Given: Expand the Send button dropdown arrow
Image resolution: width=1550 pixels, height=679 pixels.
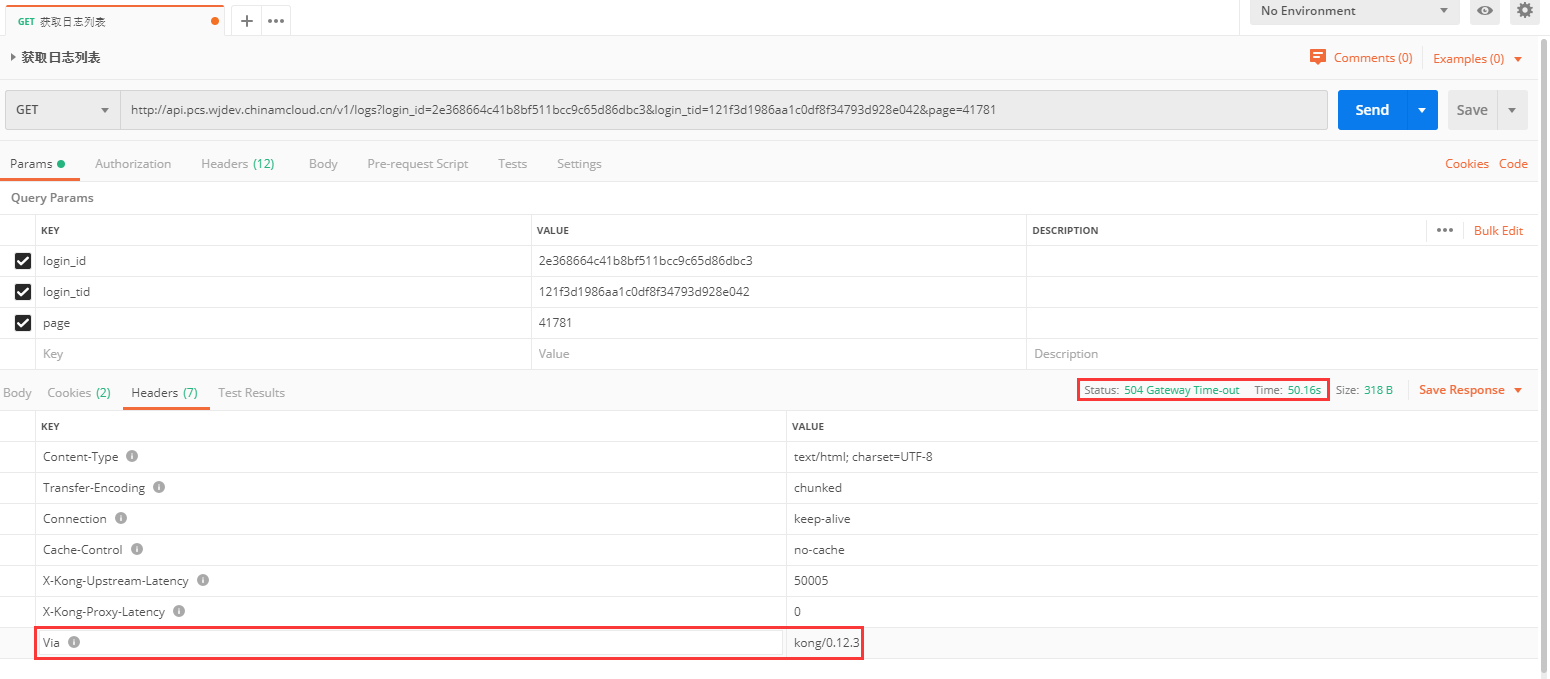Looking at the screenshot, I should [x=1421, y=110].
